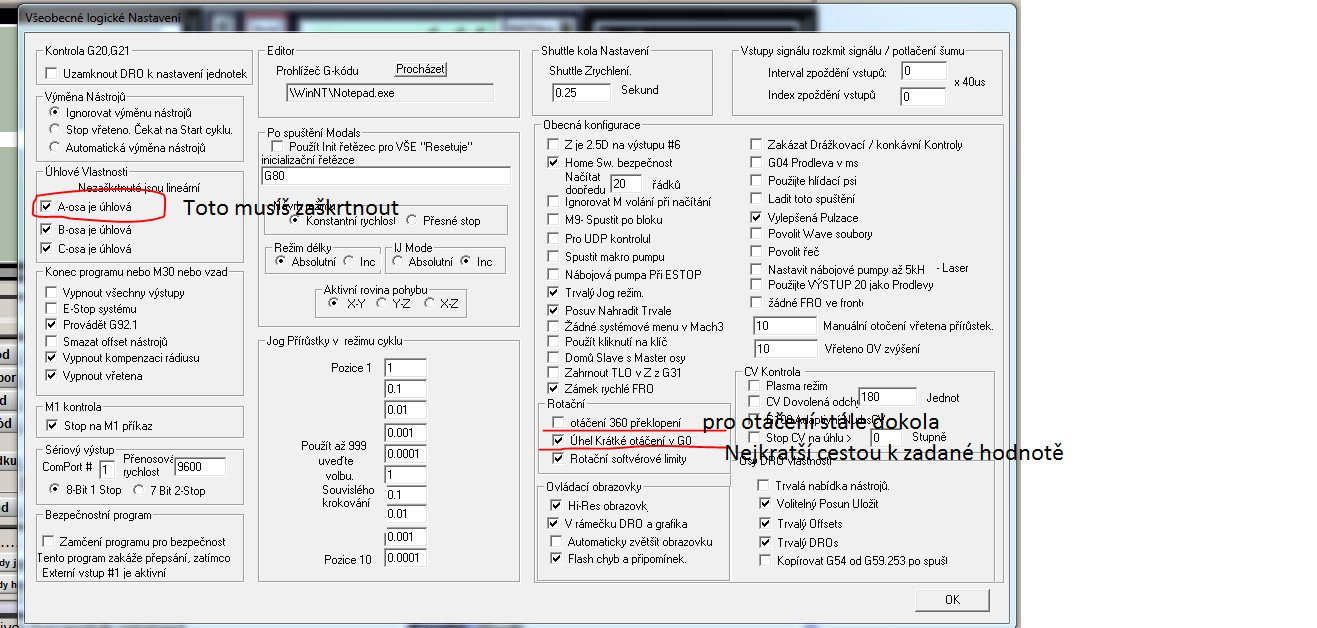Focus the Přenosová rychlost 9600 field

click(201, 466)
